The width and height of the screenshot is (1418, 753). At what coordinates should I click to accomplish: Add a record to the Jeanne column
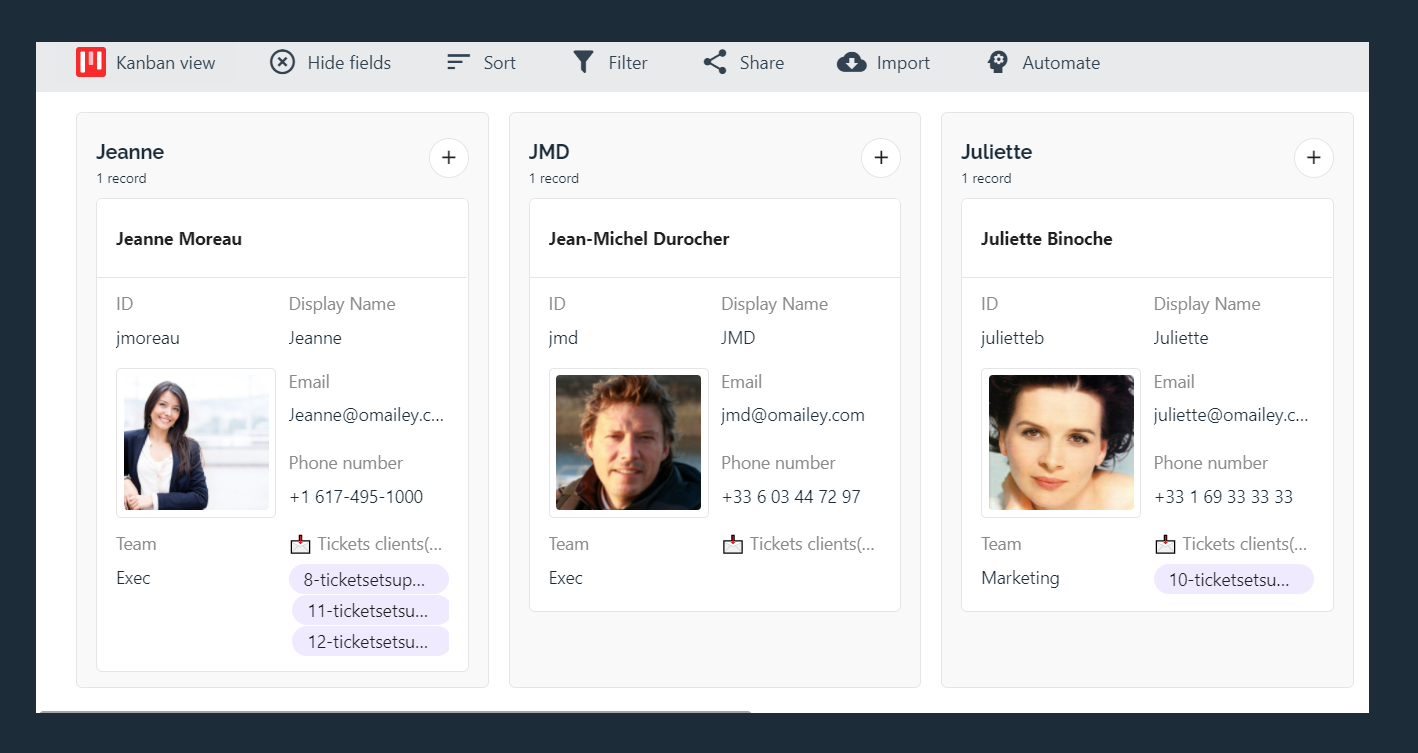[x=449, y=158]
